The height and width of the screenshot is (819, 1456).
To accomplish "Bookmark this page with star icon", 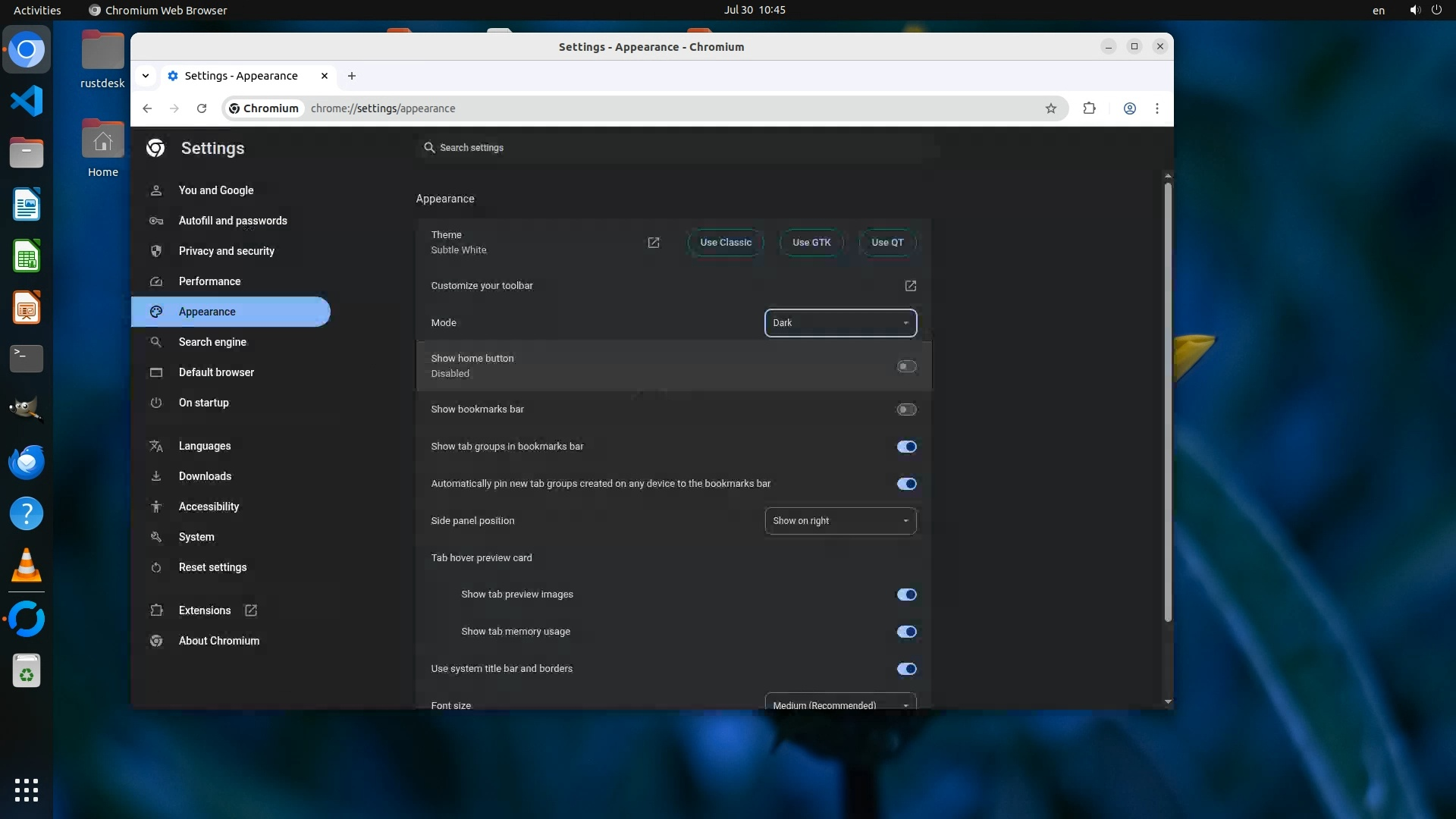I will pyautogui.click(x=1051, y=108).
